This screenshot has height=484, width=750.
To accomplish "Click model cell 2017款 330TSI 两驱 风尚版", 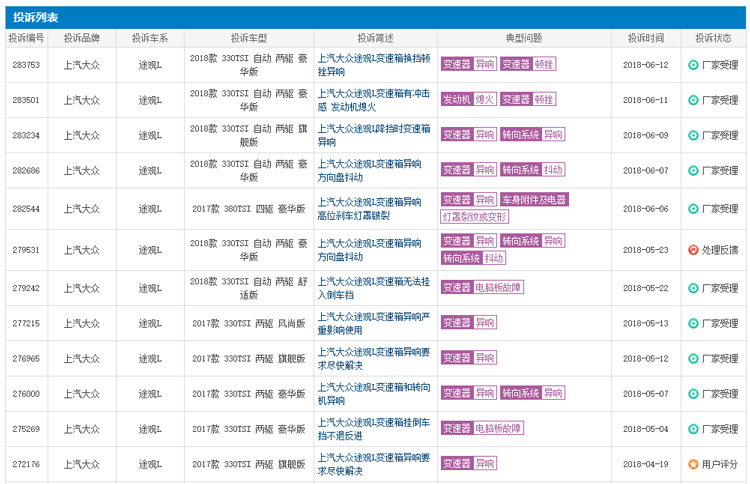I will click(249, 324).
